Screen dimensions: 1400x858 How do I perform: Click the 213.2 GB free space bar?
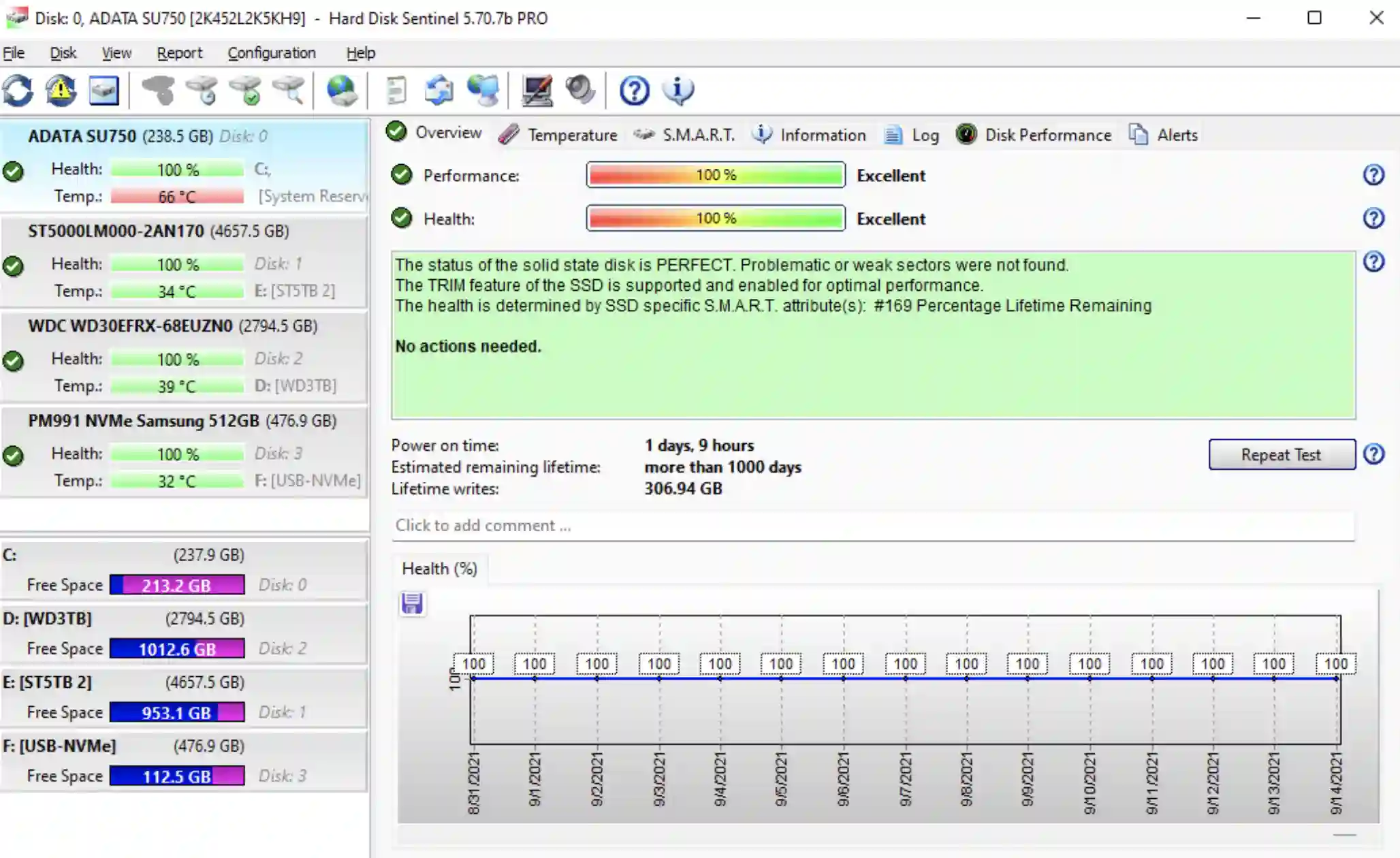tap(177, 585)
